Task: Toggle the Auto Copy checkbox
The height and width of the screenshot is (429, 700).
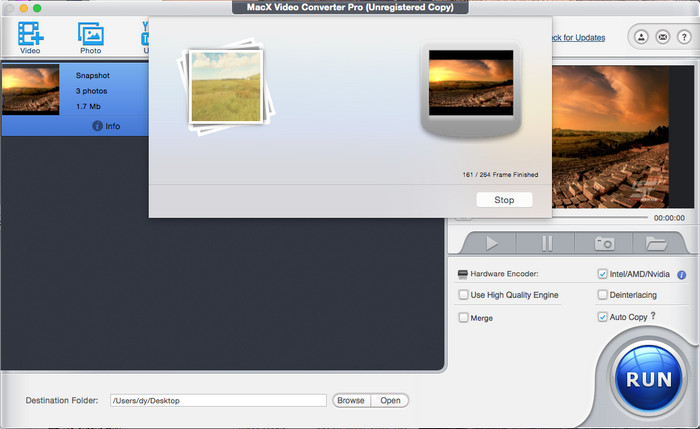Action: tap(602, 317)
